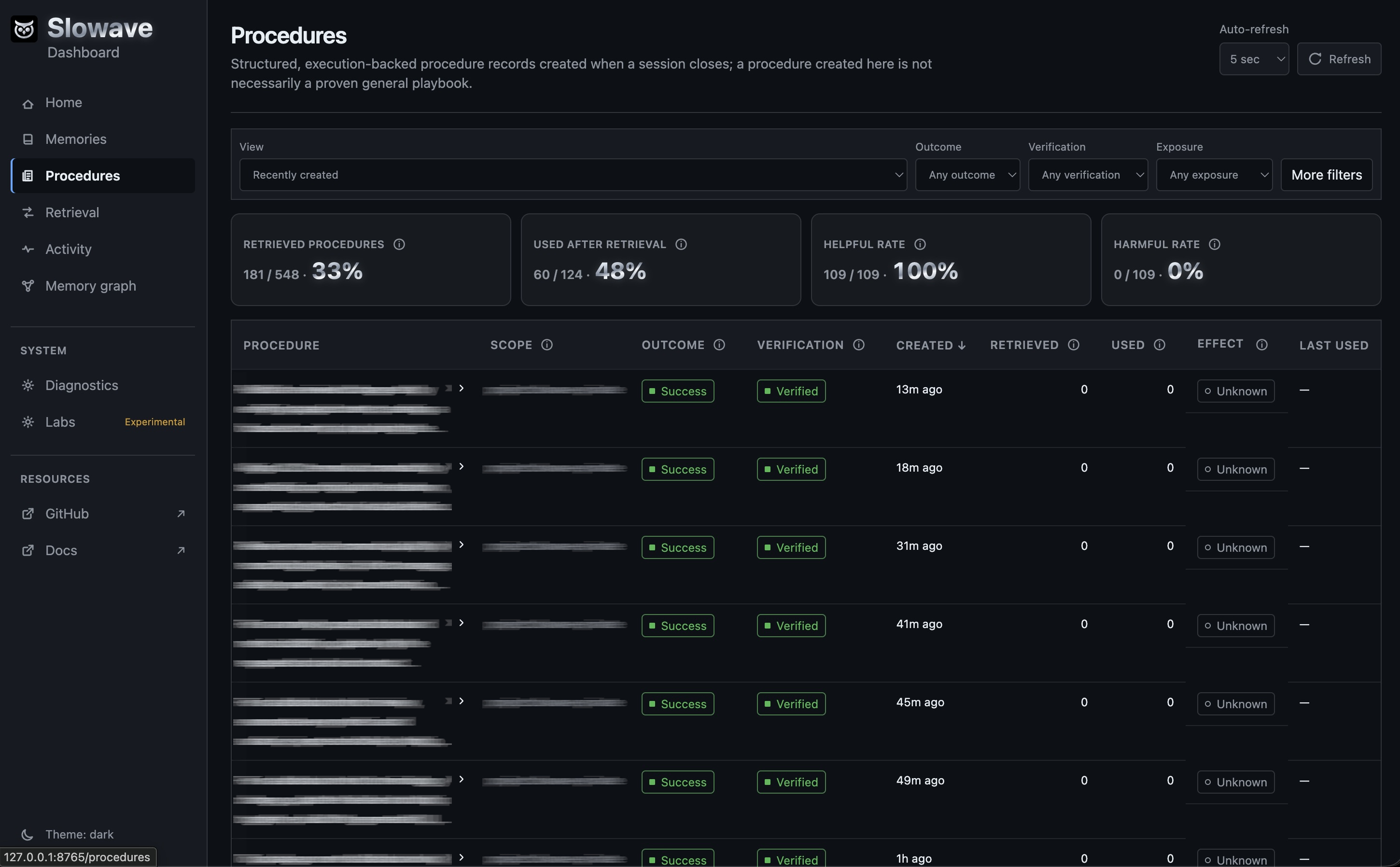Open the Any outcome dropdown

(968, 175)
